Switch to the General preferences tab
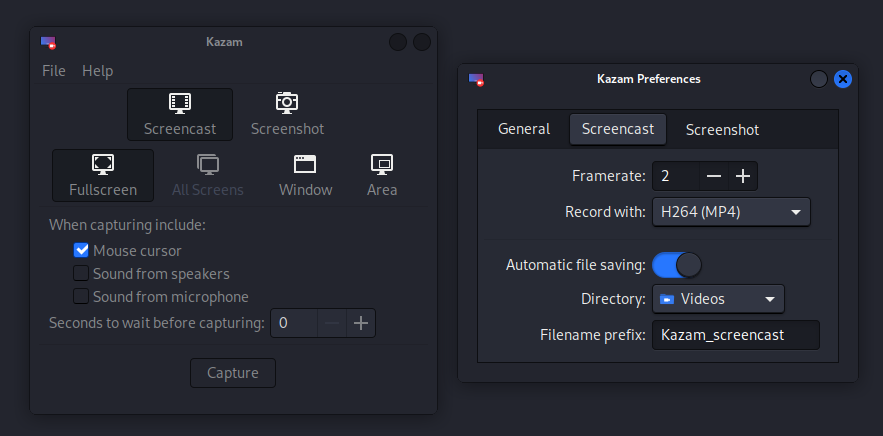 (x=524, y=129)
